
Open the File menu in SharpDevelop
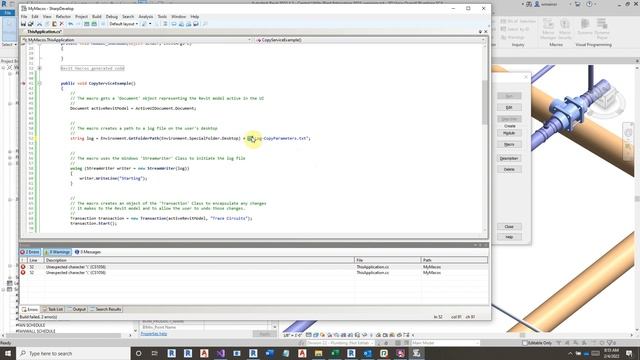coord(24,17)
